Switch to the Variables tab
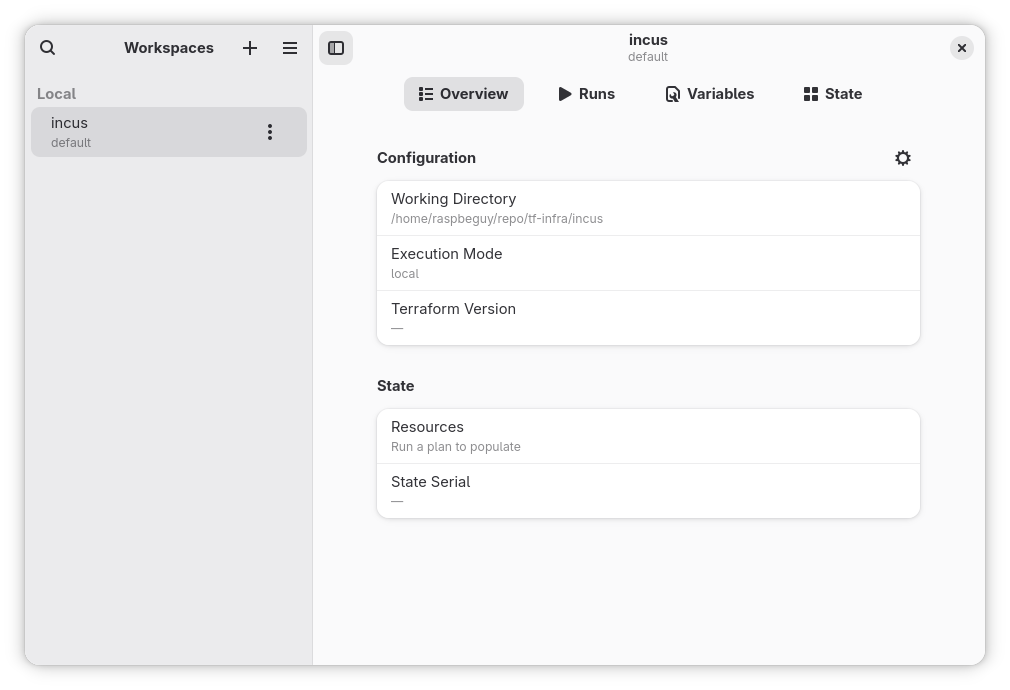The width and height of the screenshot is (1010, 690). [x=709, y=94]
